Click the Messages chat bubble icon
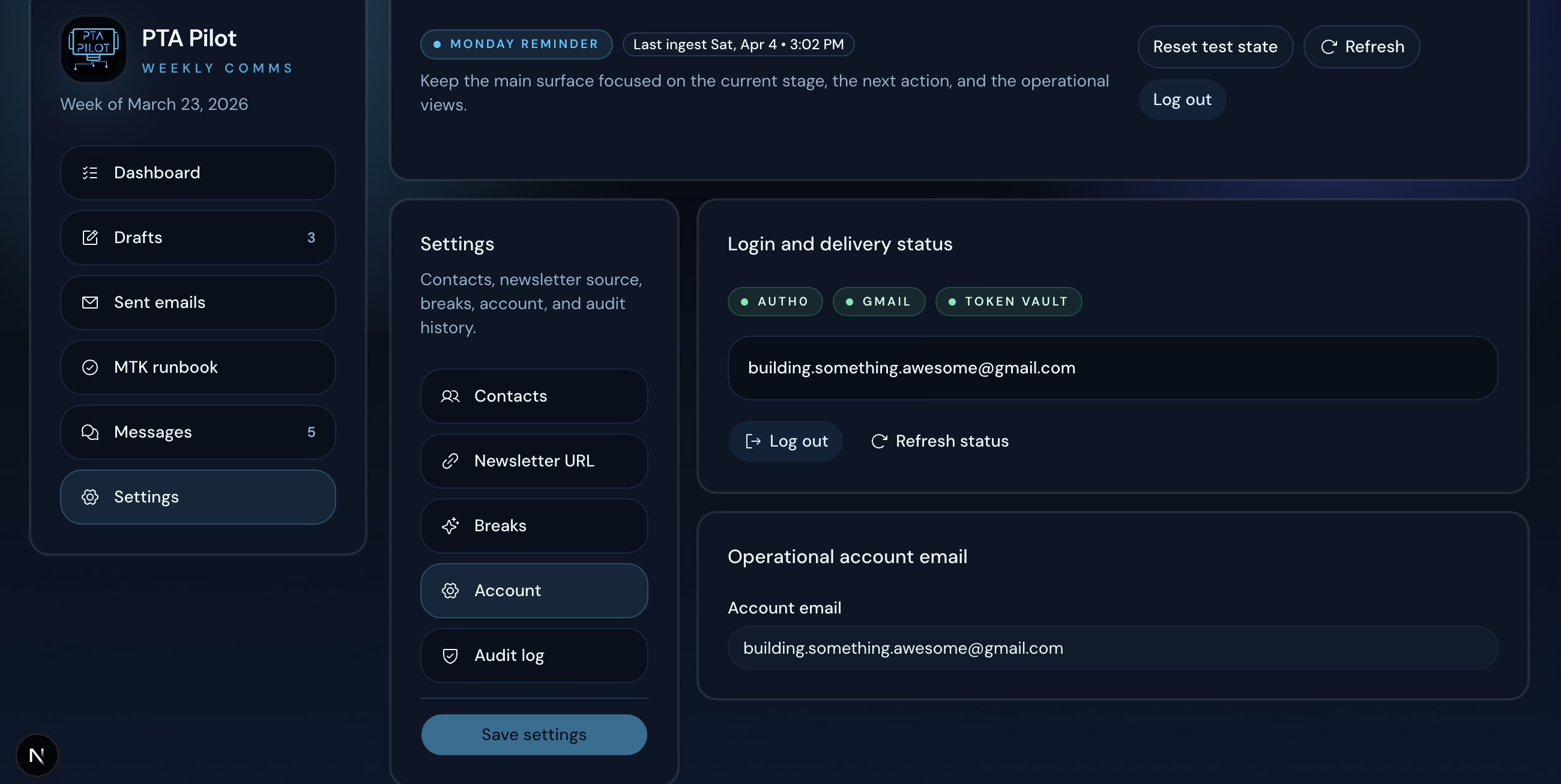This screenshot has height=784, width=1561. point(89,432)
